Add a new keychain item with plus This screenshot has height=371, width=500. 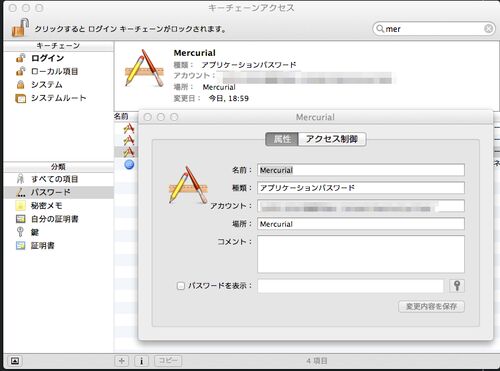[x=122, y=361]
